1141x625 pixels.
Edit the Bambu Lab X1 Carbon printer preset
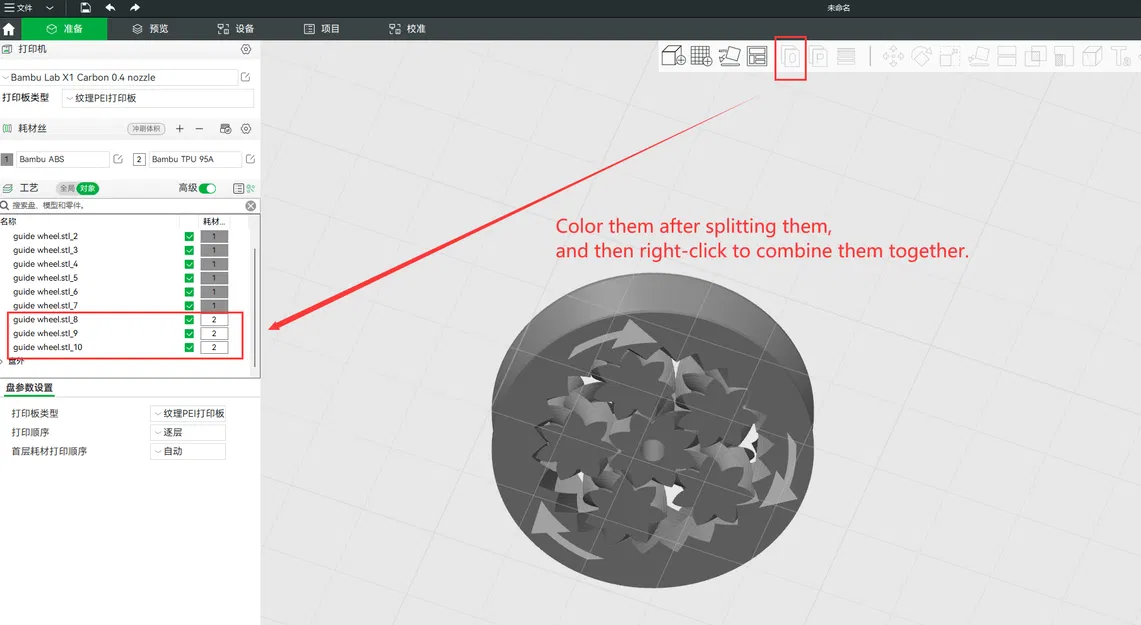point(246,77)
